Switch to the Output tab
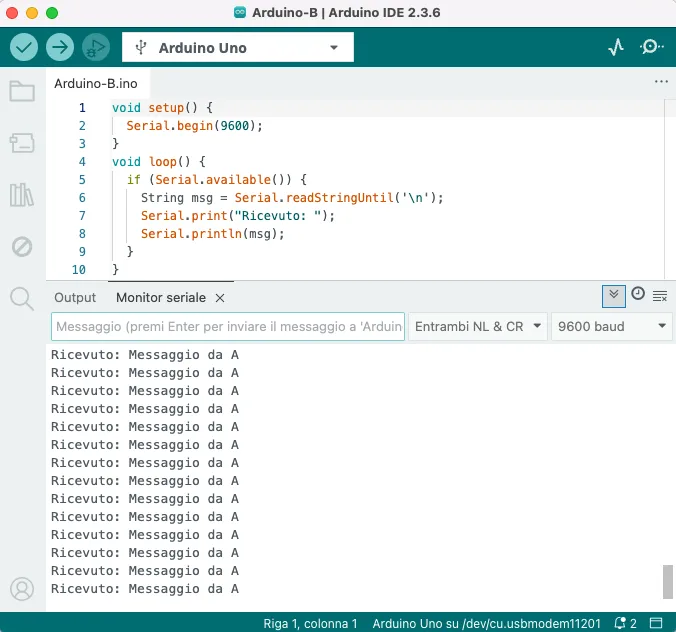This screenshot has width=676, height=632. click(x=75, y=297)
